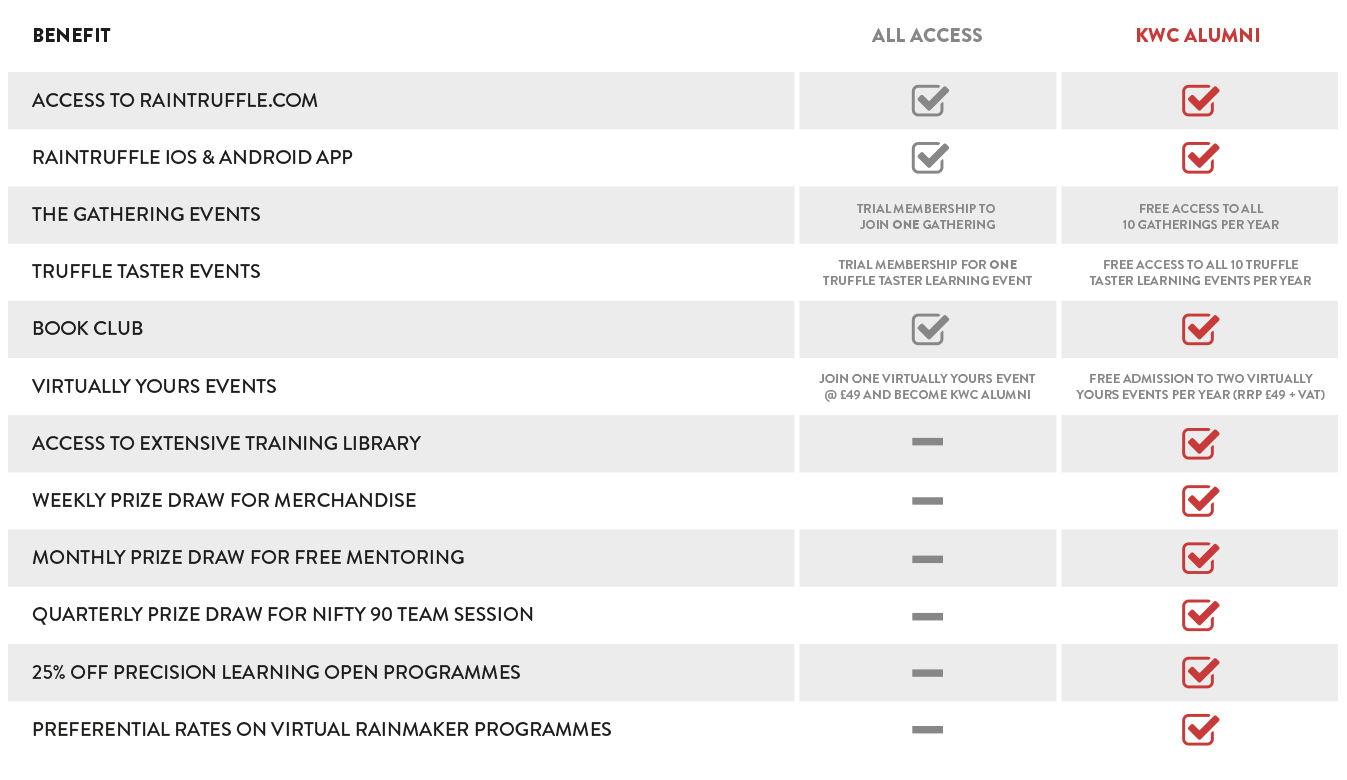Click the grey dash for Extensive Training Library
The image size is (1347, 780).
pos(927,442)
